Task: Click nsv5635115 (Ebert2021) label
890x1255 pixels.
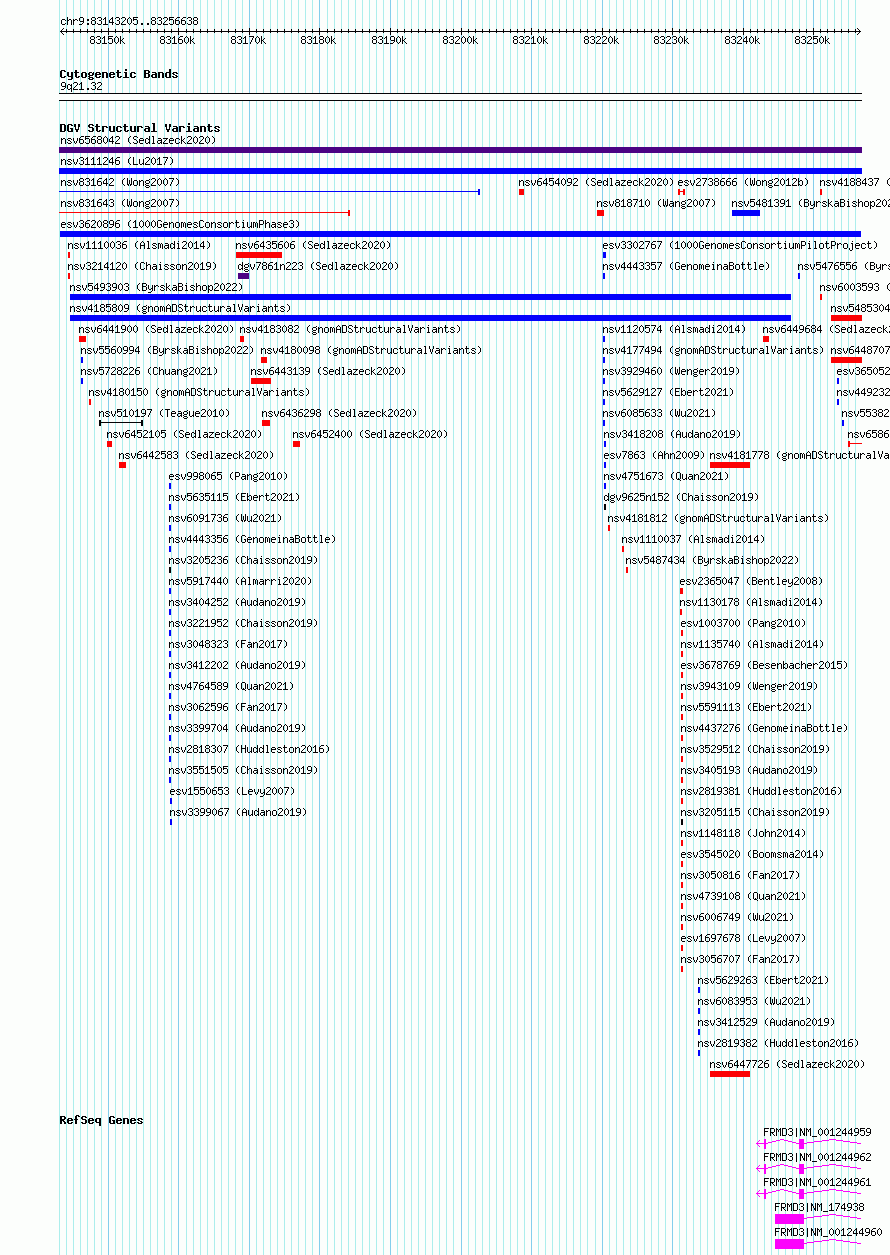Action: point(234,497)
